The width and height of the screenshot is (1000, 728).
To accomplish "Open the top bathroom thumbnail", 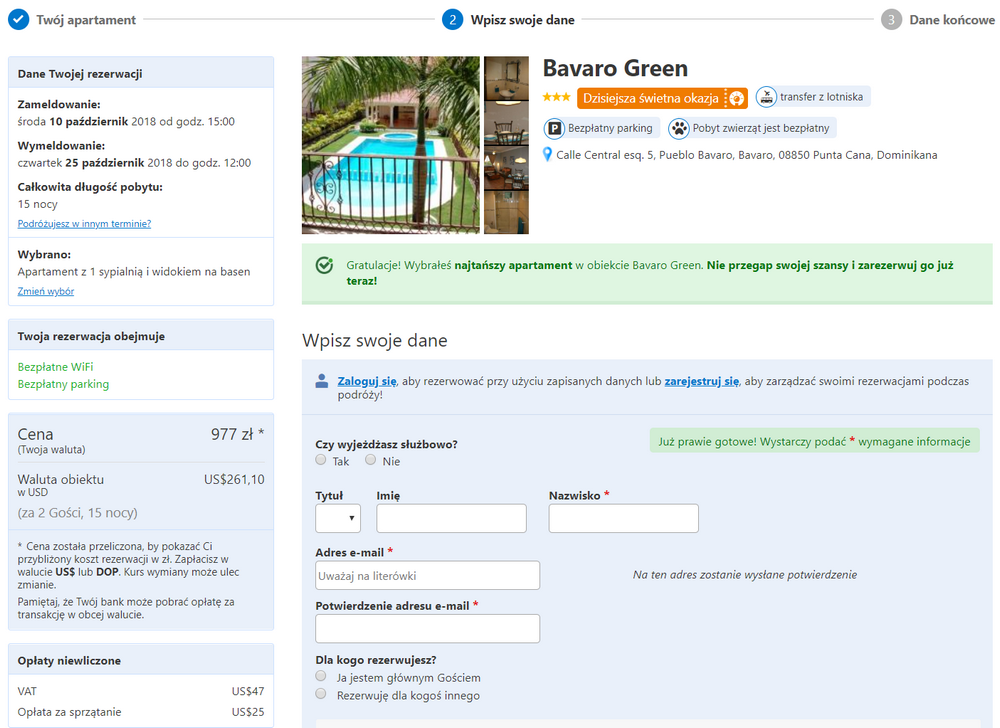I will [506, 78].
